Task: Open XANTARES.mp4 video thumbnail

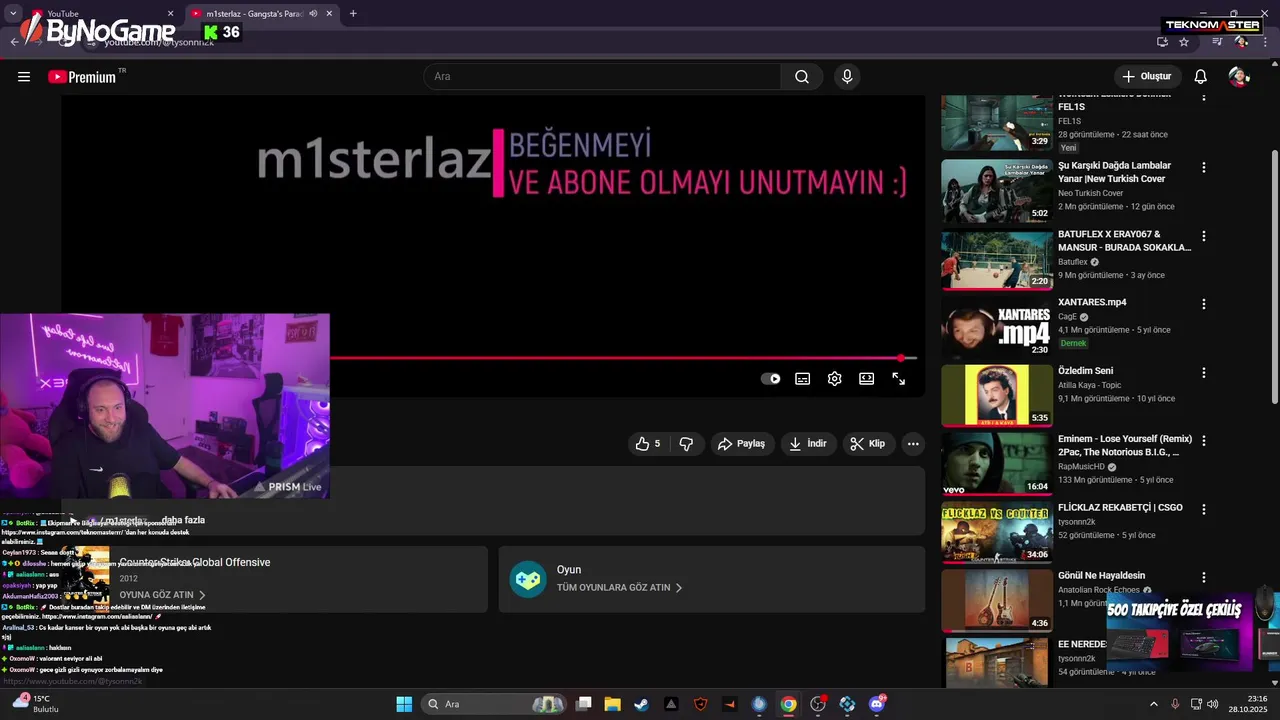Action: coord(996,327)
